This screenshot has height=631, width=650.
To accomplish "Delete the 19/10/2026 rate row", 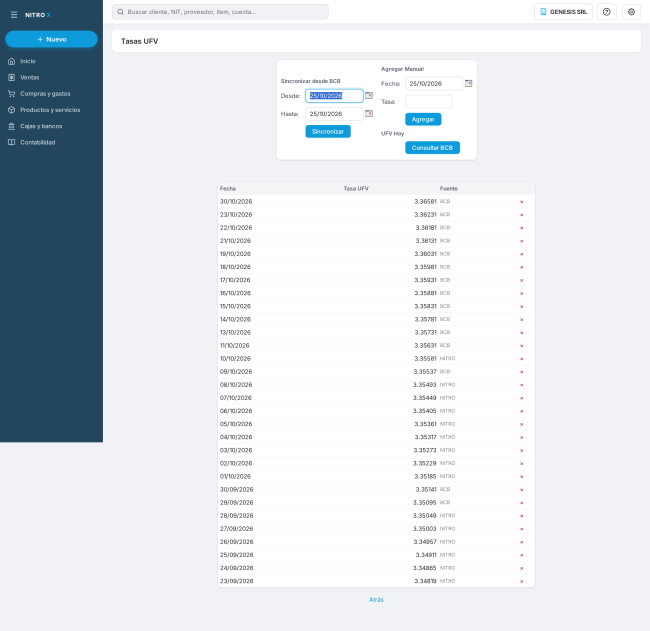I will pyautogui.click(x=521, y=254).
